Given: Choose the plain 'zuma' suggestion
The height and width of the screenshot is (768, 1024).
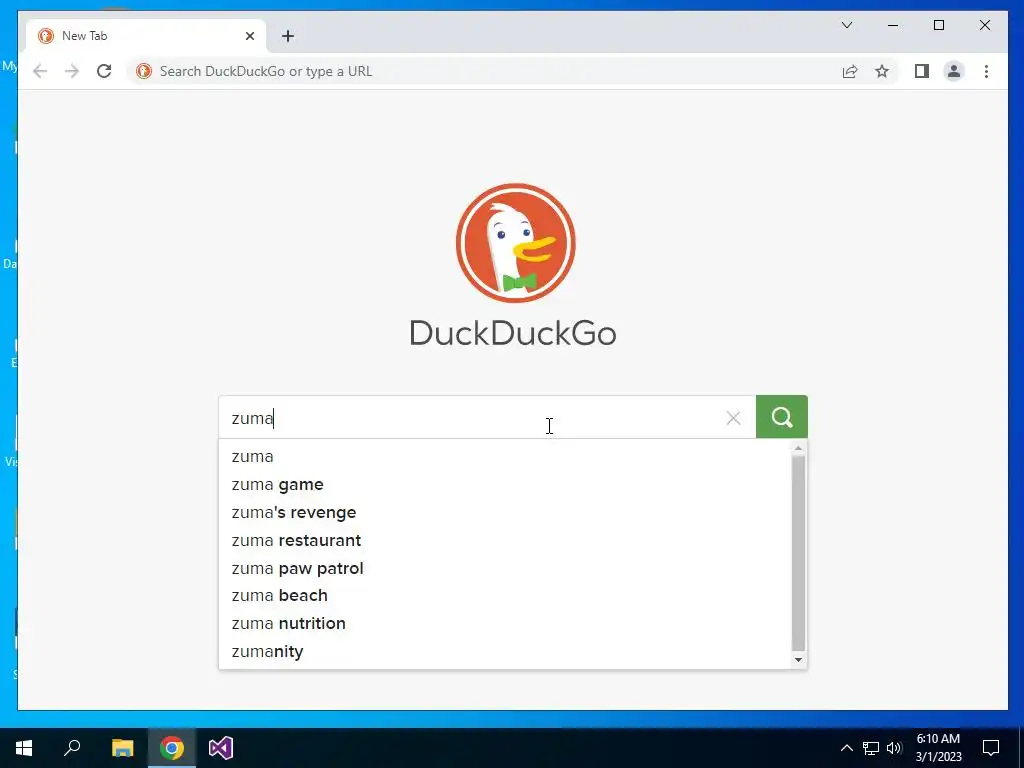Looking at the screenshot, I should [x=505, y=456].
